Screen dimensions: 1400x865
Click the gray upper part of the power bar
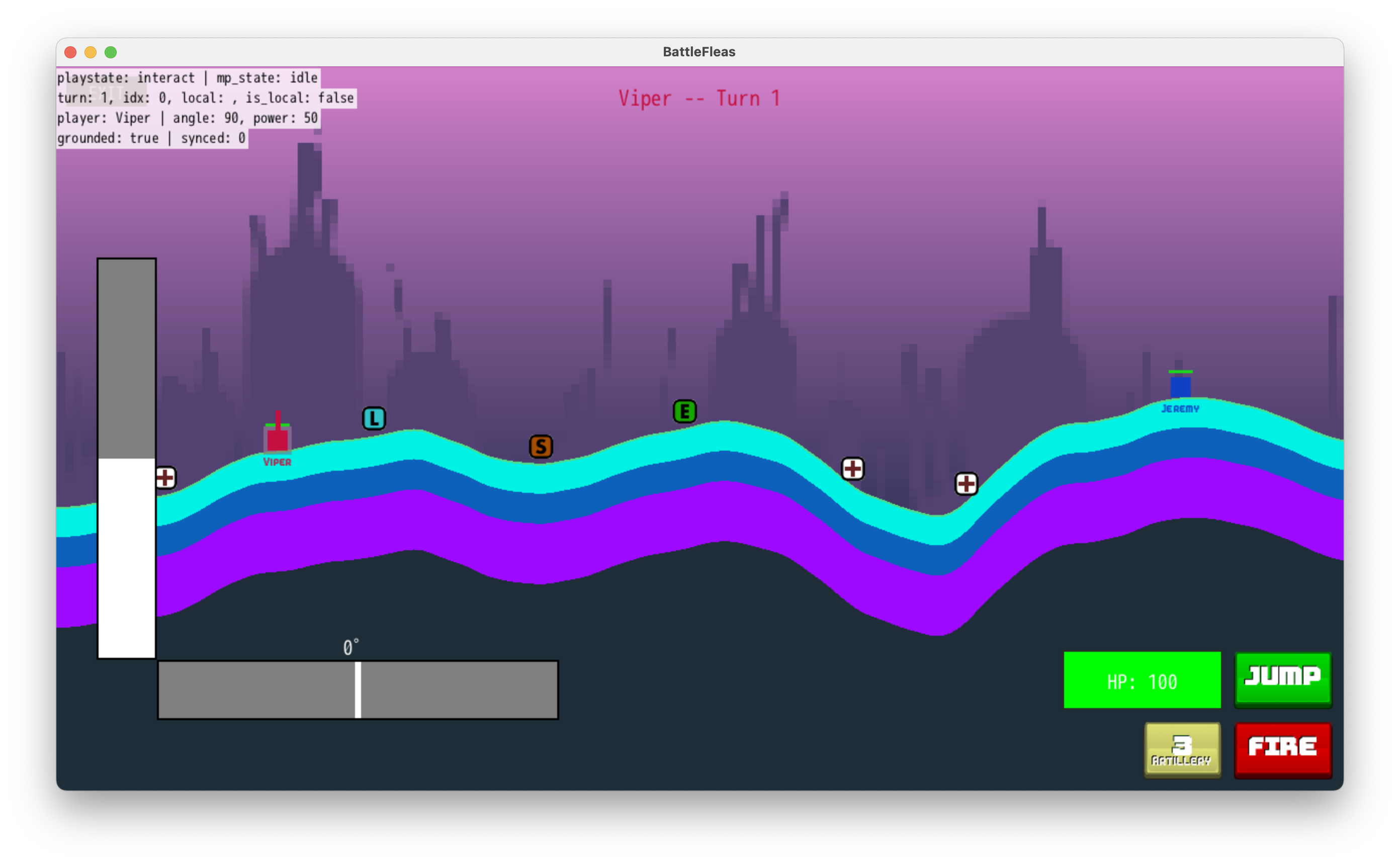point(126,358)
